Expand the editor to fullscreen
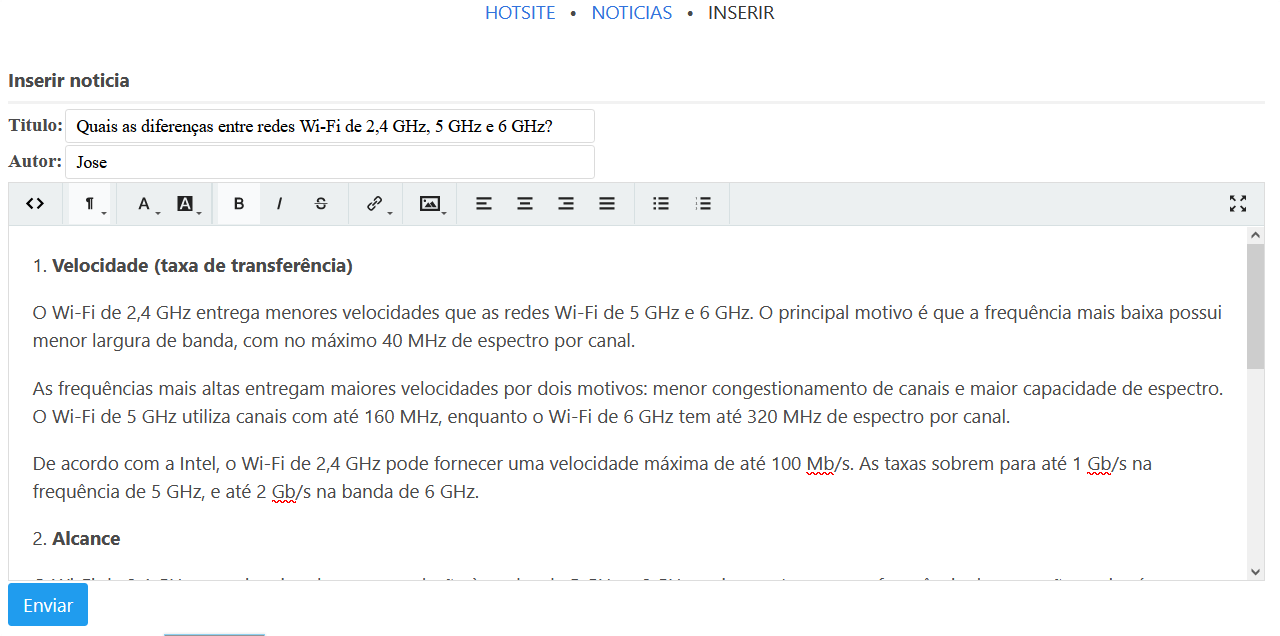 (1238, 204)
